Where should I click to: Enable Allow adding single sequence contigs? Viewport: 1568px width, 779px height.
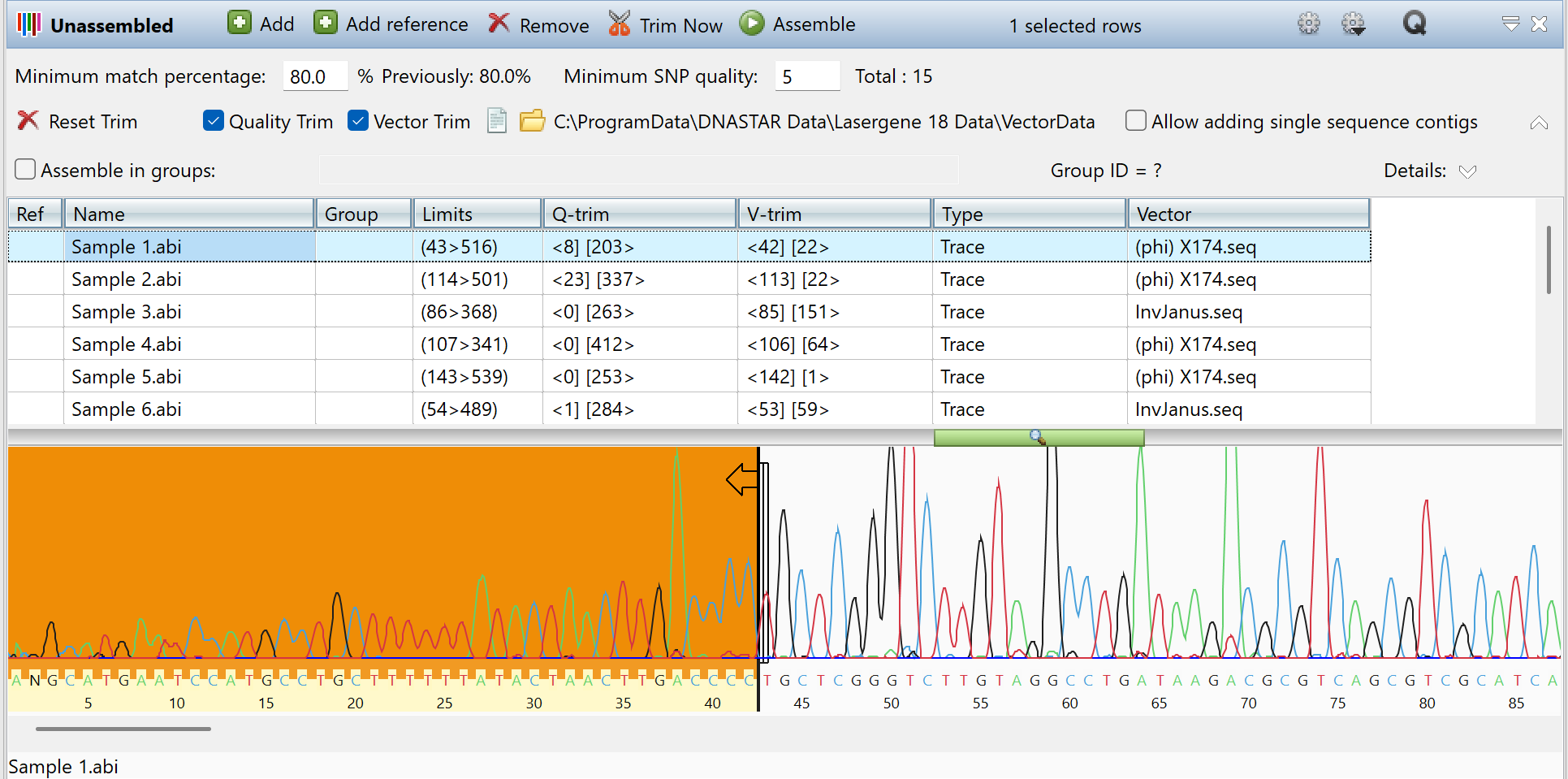pyautogui.click(x=1134, y=120)
